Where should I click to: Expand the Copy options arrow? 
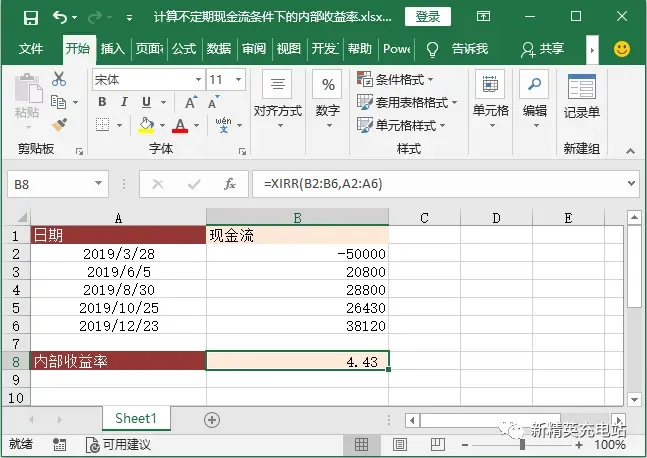tap(75, 102)
